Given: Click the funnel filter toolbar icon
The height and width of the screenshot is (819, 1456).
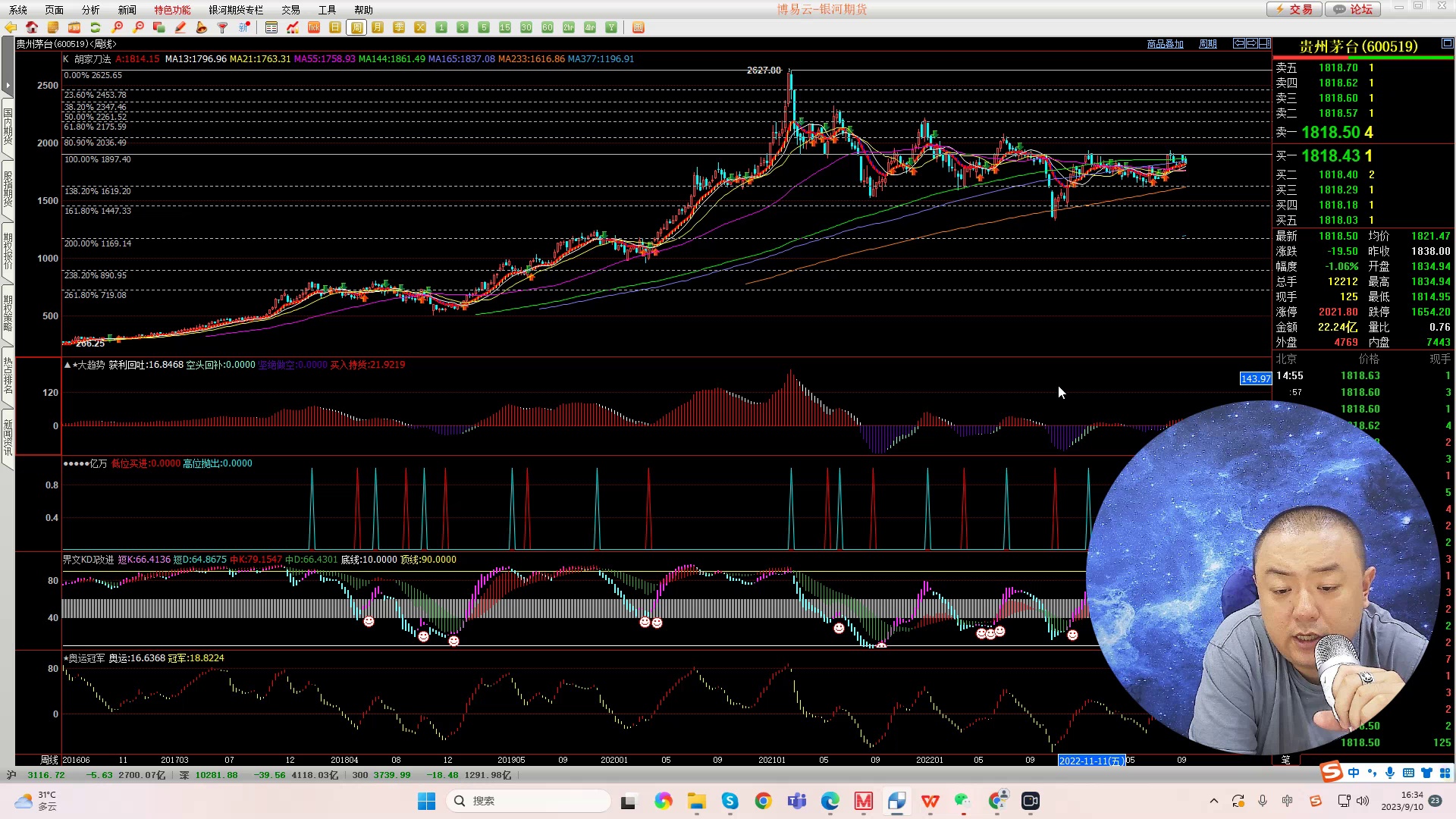Looking at the screenshot, I should (x=223, y=27).
